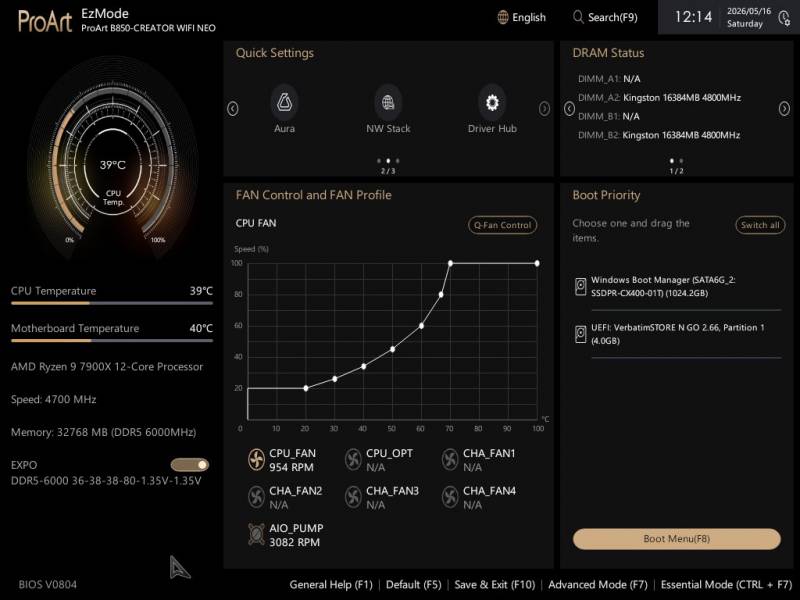Select the CPU_OPT fan icon
800x600 pixels.
[353, 460]
